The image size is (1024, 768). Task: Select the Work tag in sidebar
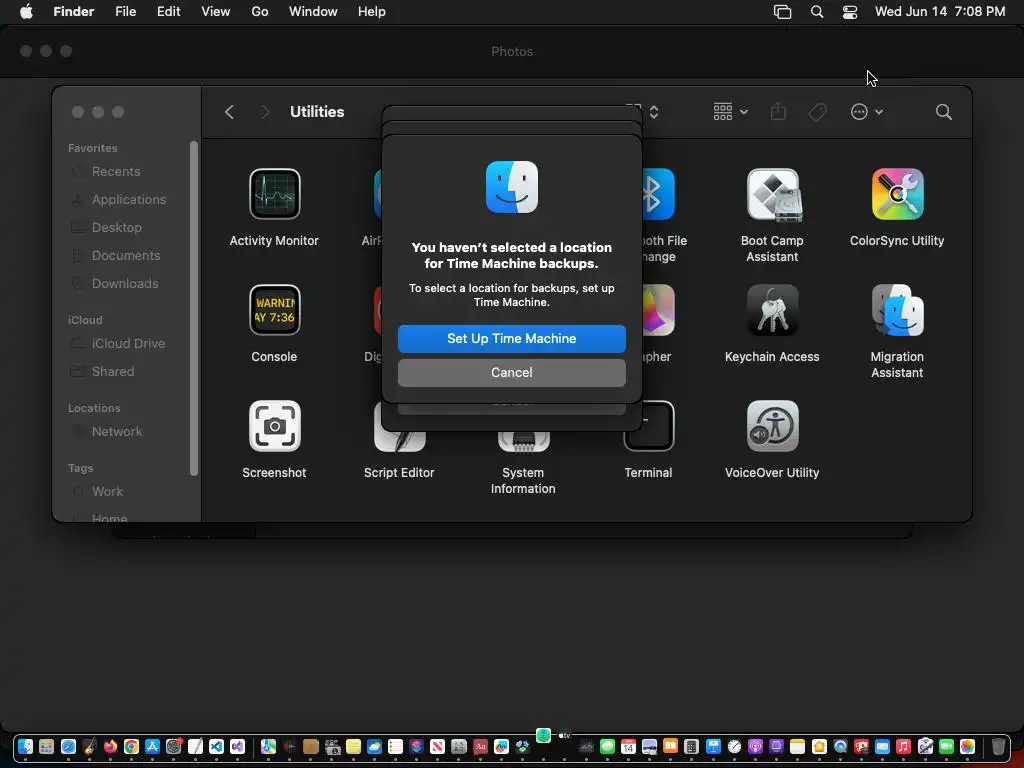pos(108,492)
